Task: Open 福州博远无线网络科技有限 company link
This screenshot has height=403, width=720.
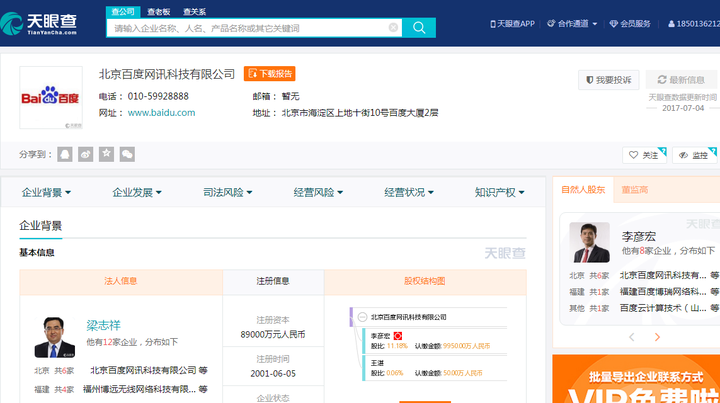Action: tap(140, 389)
